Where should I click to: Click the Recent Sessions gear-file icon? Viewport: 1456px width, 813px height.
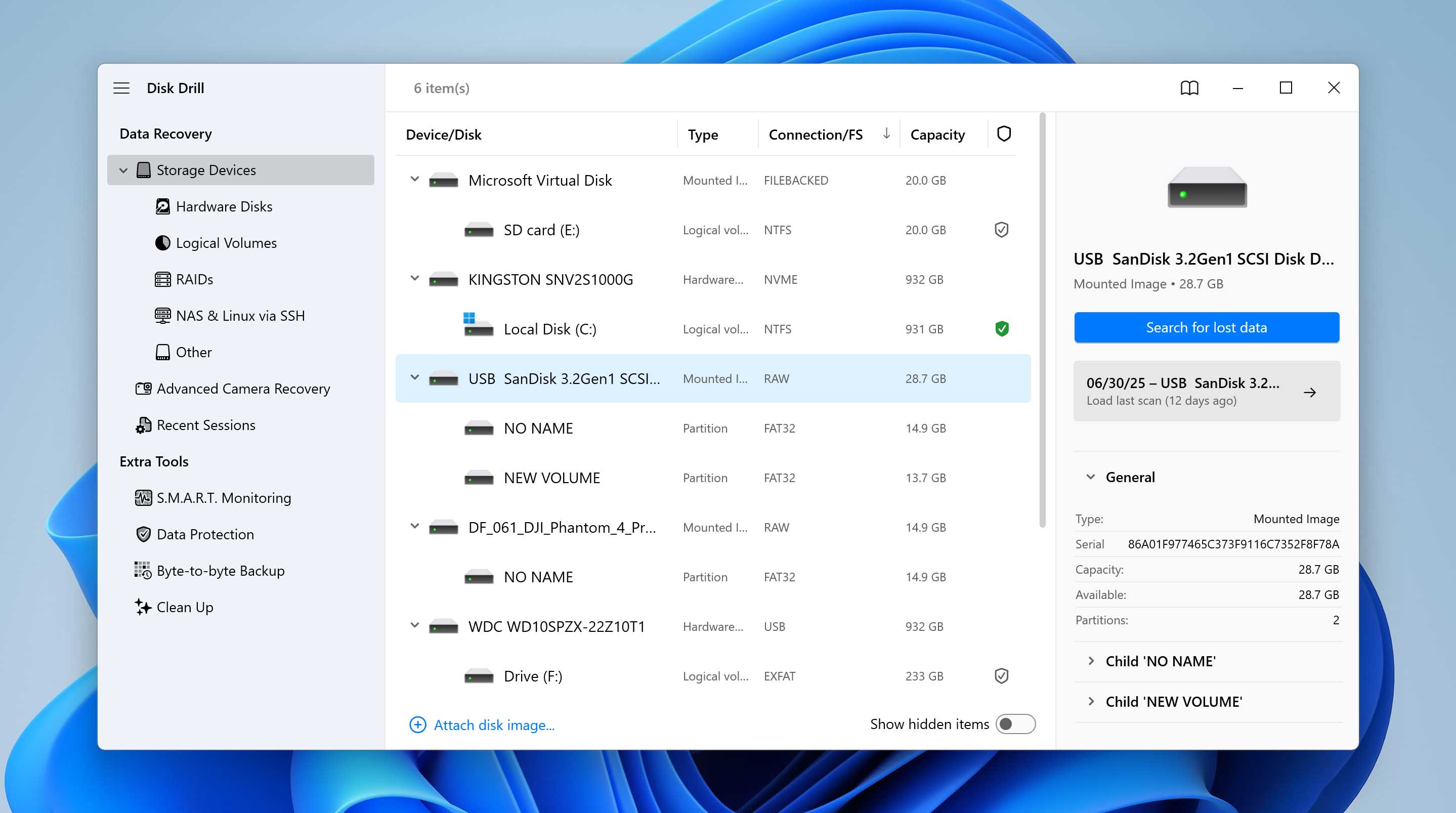coord(144,425)
